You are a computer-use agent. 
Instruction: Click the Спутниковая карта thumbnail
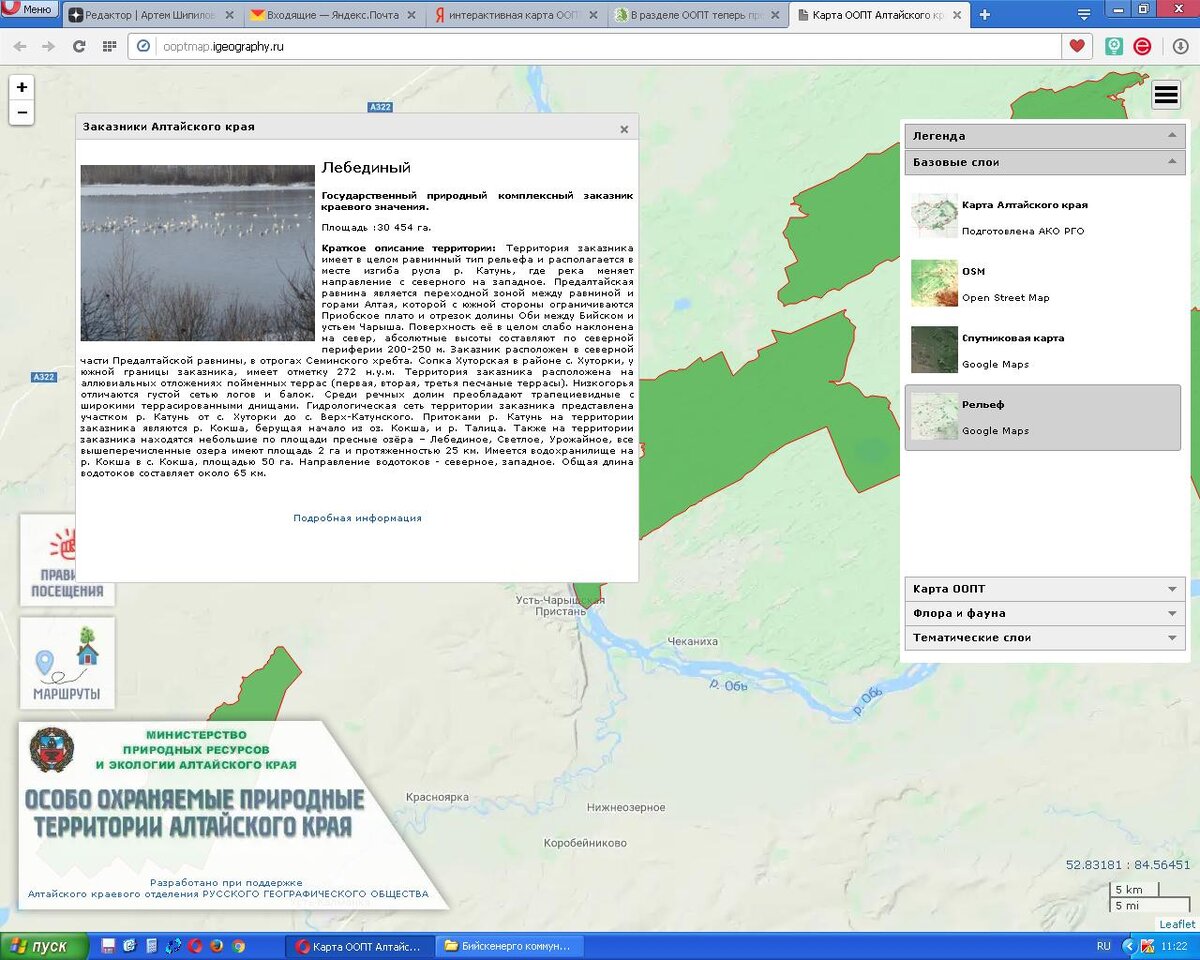pos(934,350)
